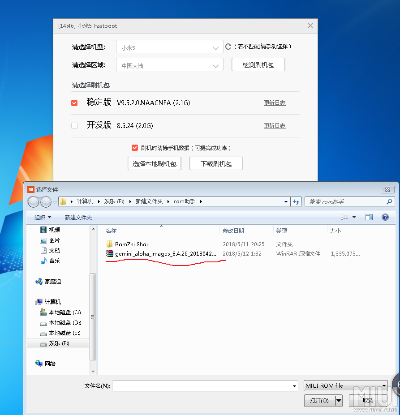400x415 pixels.
Task: Select 计算机 (Computer) in the sidebar tree
Action: point(48,302)
